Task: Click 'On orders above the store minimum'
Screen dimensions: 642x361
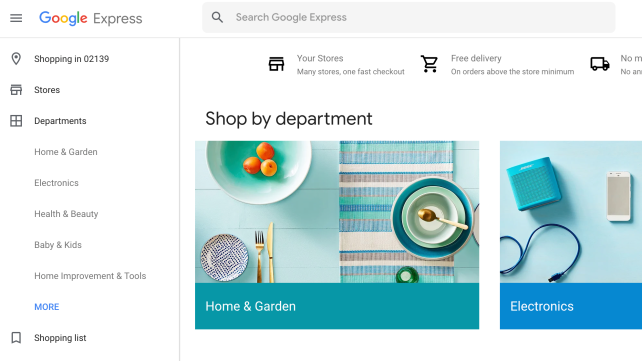Action: pyautogui.click(x=512, y=72)
